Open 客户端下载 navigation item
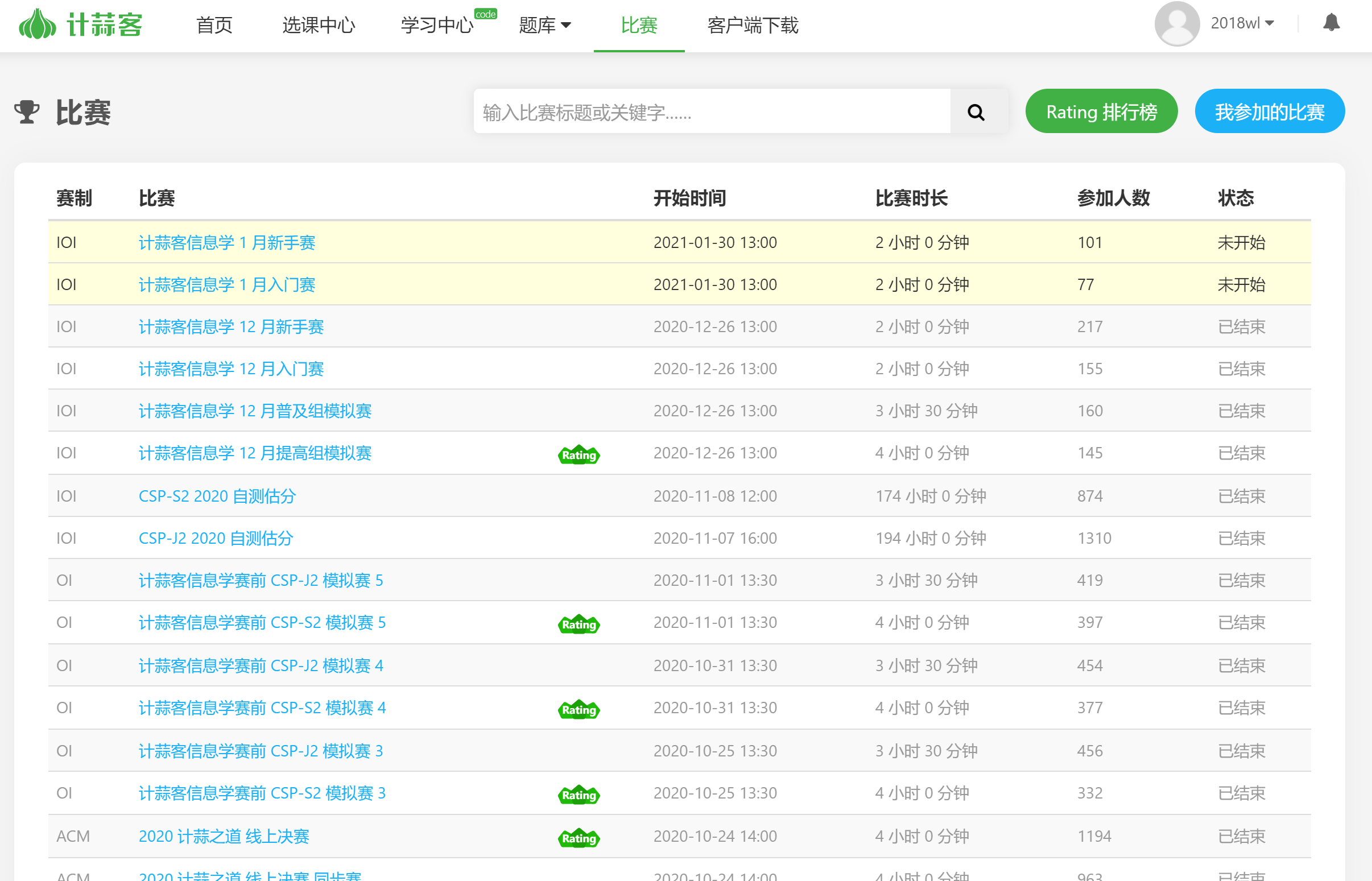This screenshot has height=881, width=1372. [x=753, y=25]
